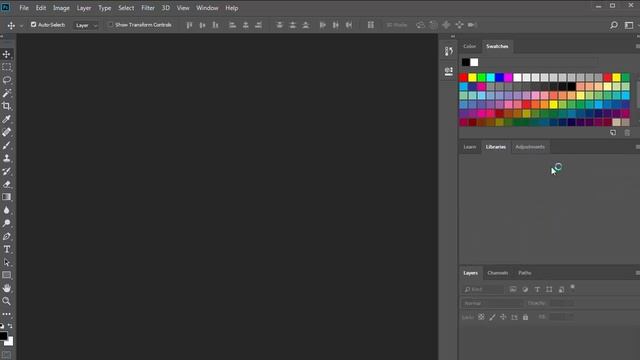Open the Filter menu

pos(148,8)
